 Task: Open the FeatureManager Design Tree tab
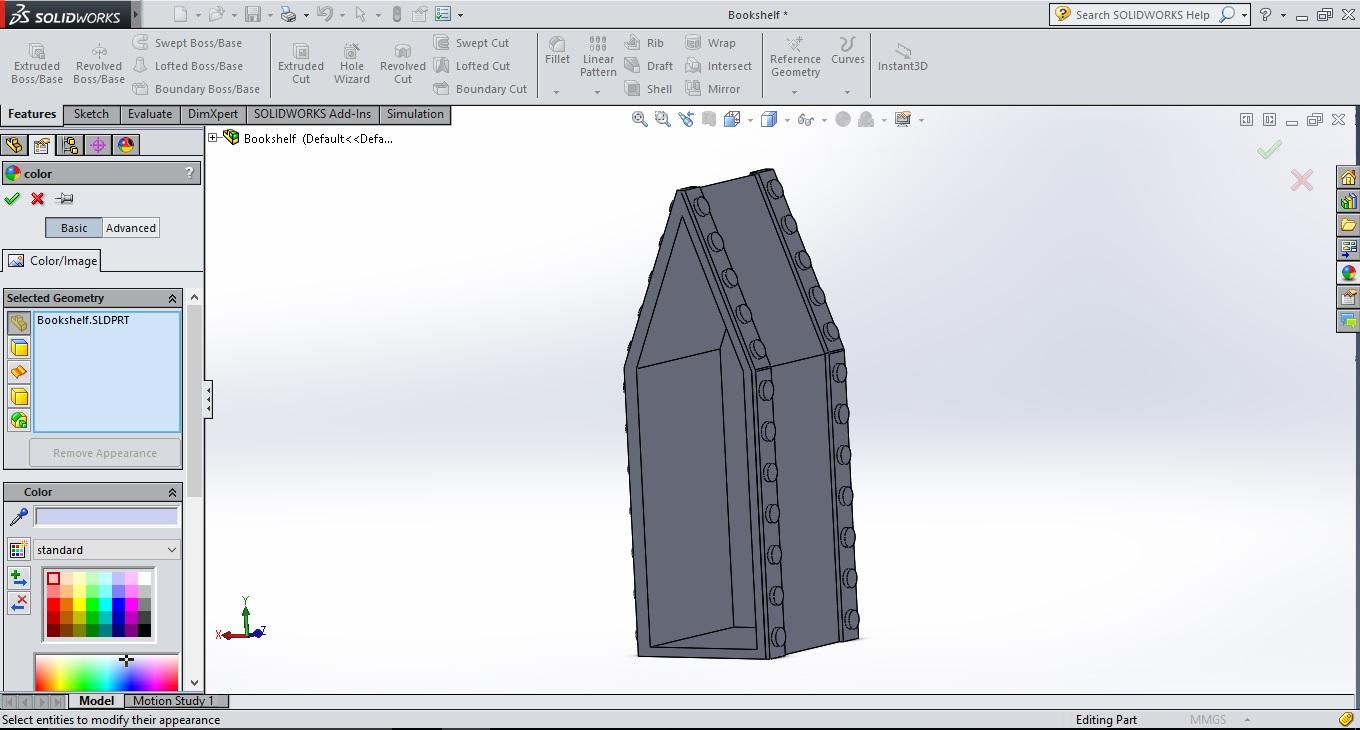click(14, 145)
